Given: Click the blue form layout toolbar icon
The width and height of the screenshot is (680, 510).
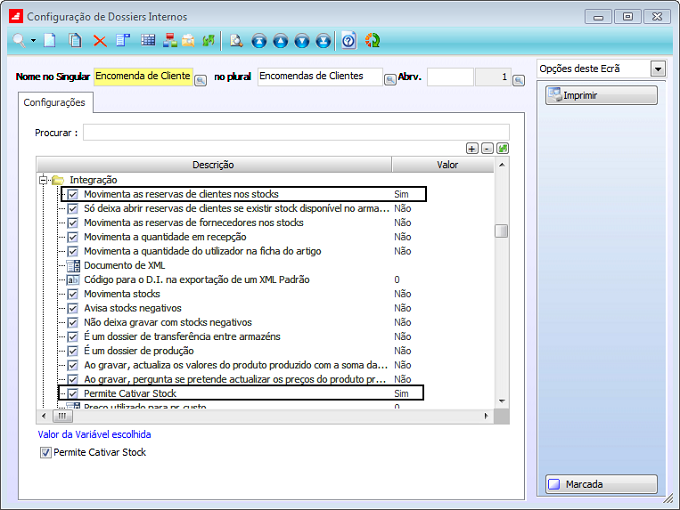Looking at the screenshot, I should 123,41.
